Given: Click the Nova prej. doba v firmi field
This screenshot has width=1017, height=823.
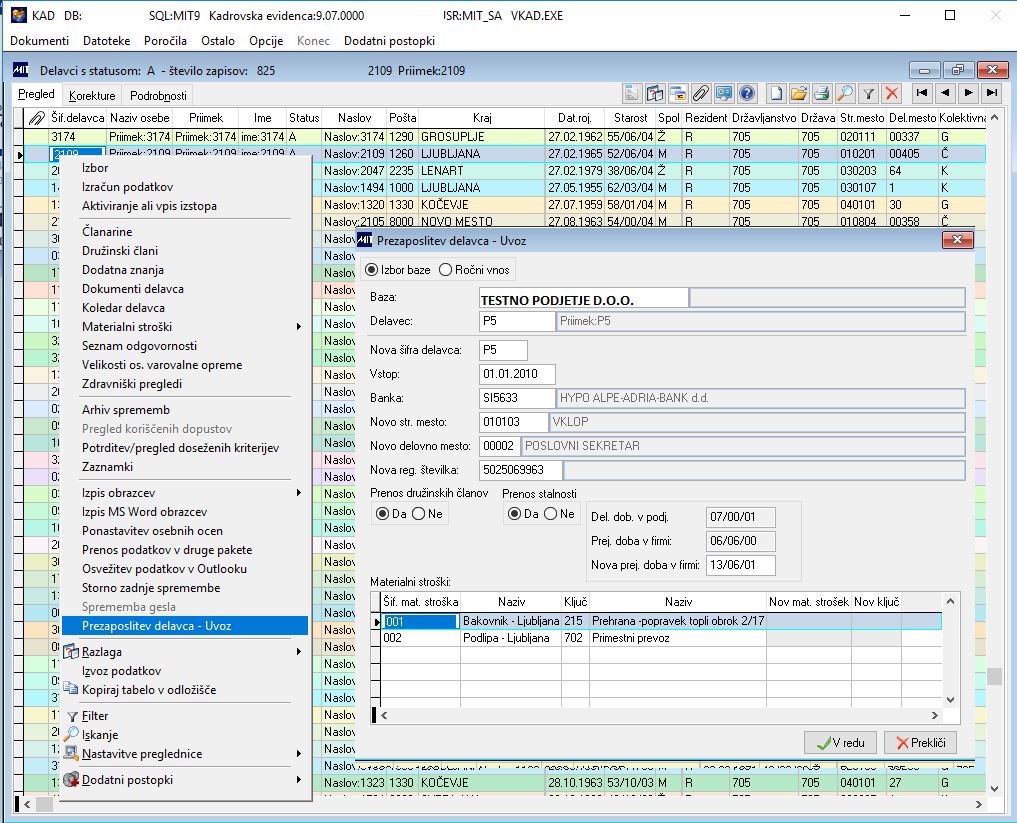Looking at the screenshot, I should tap(740, 565).
